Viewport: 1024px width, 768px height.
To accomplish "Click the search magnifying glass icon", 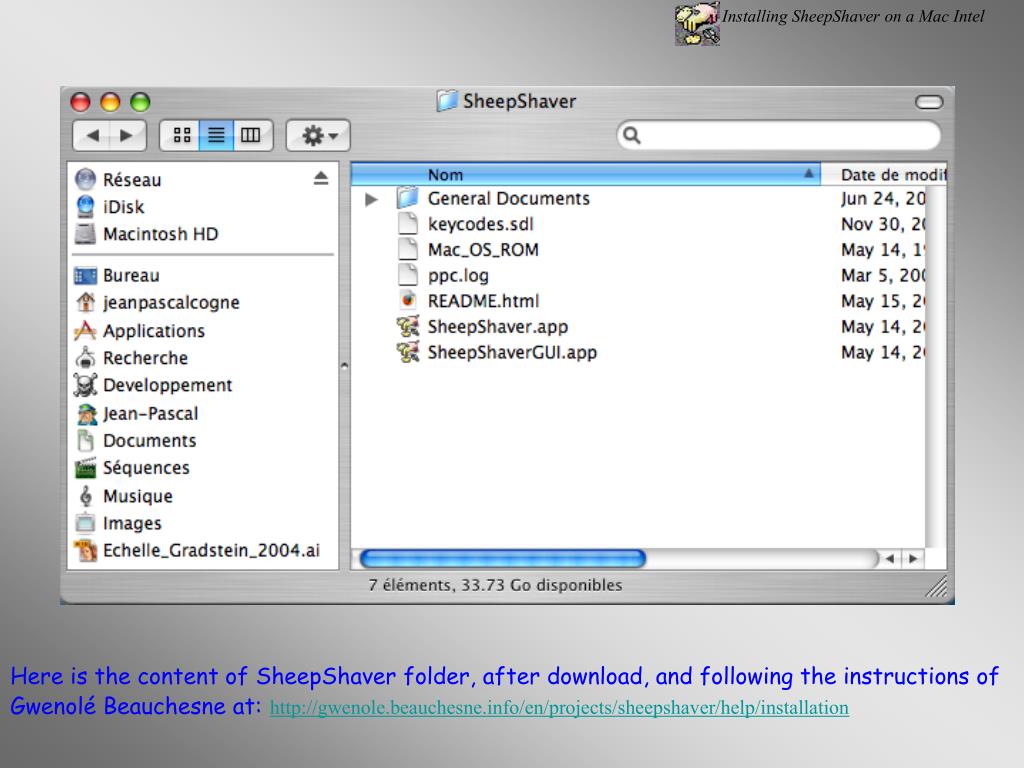I will point(632,135).
